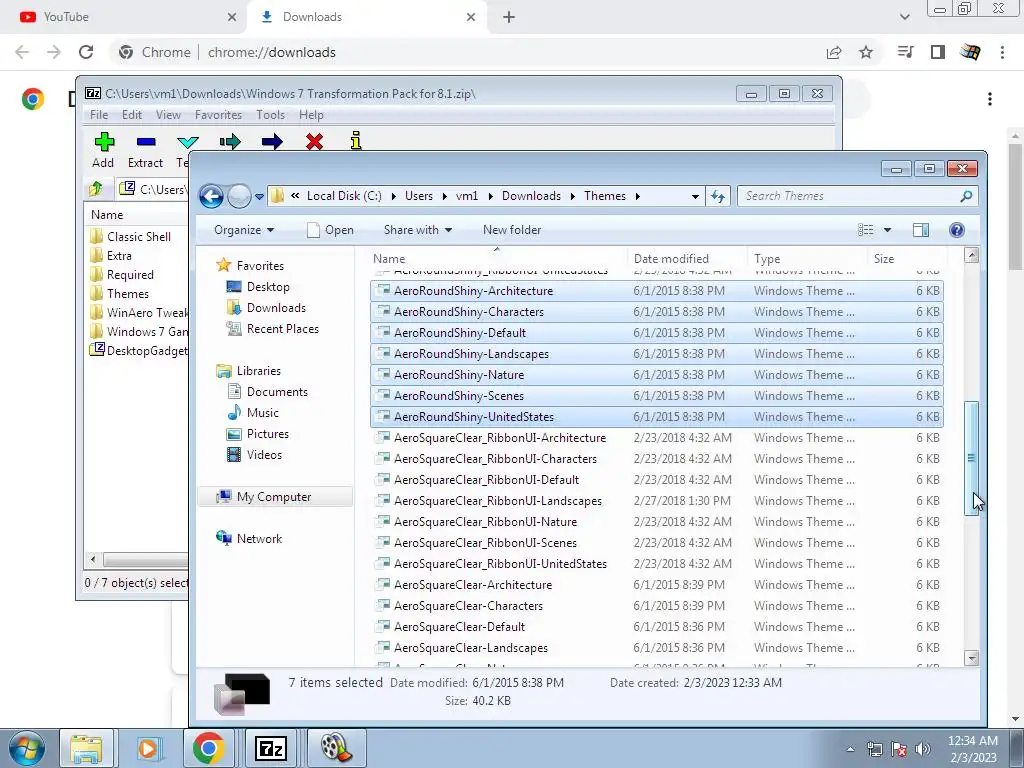Switch to Chrome via taskbar icon

(208, 748)
